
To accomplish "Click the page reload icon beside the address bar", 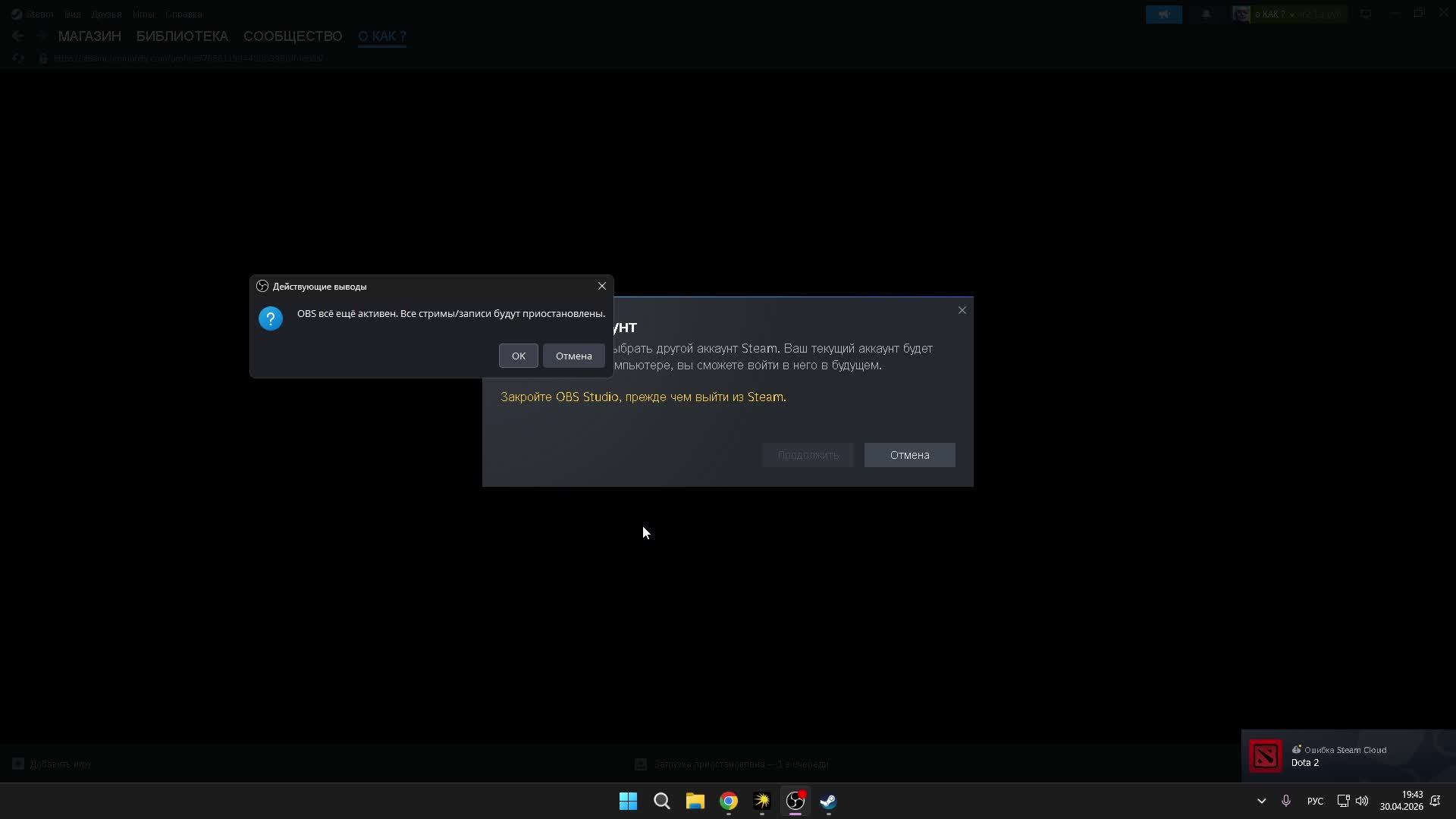I will coord(17,58).
